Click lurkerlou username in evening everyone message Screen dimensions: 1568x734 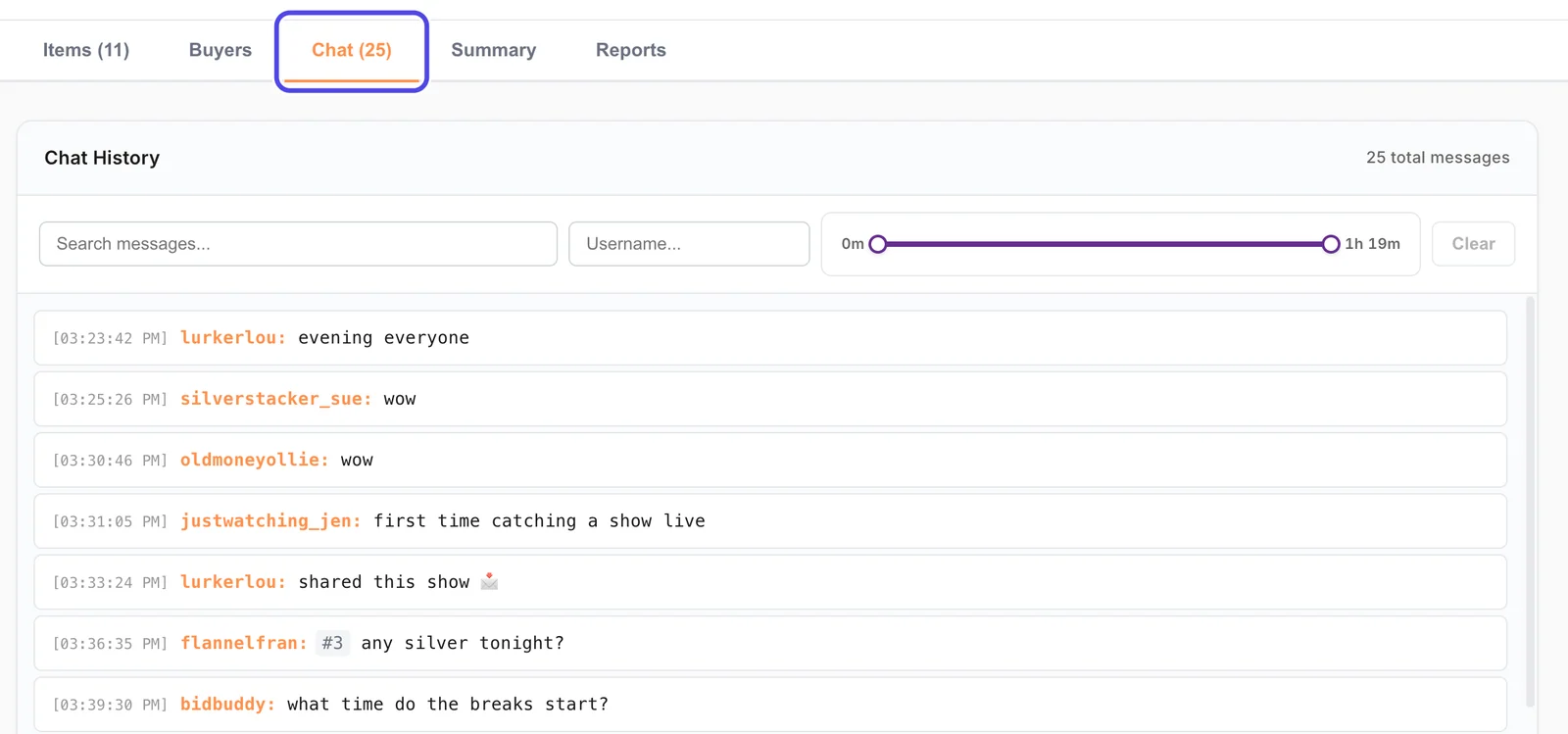(233, 338)
